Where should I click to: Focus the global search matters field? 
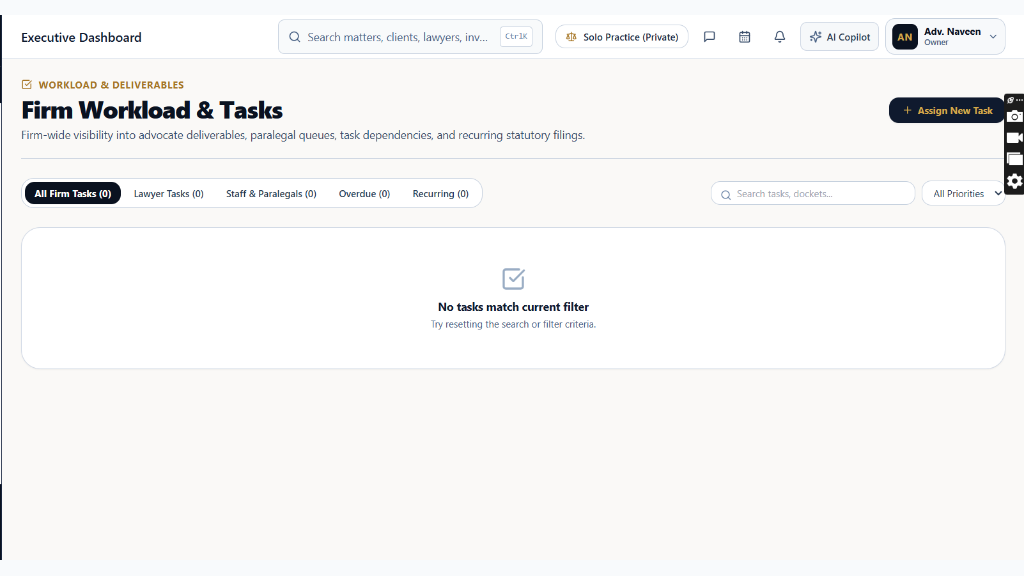pyautogui.click(x=410, y=37)
